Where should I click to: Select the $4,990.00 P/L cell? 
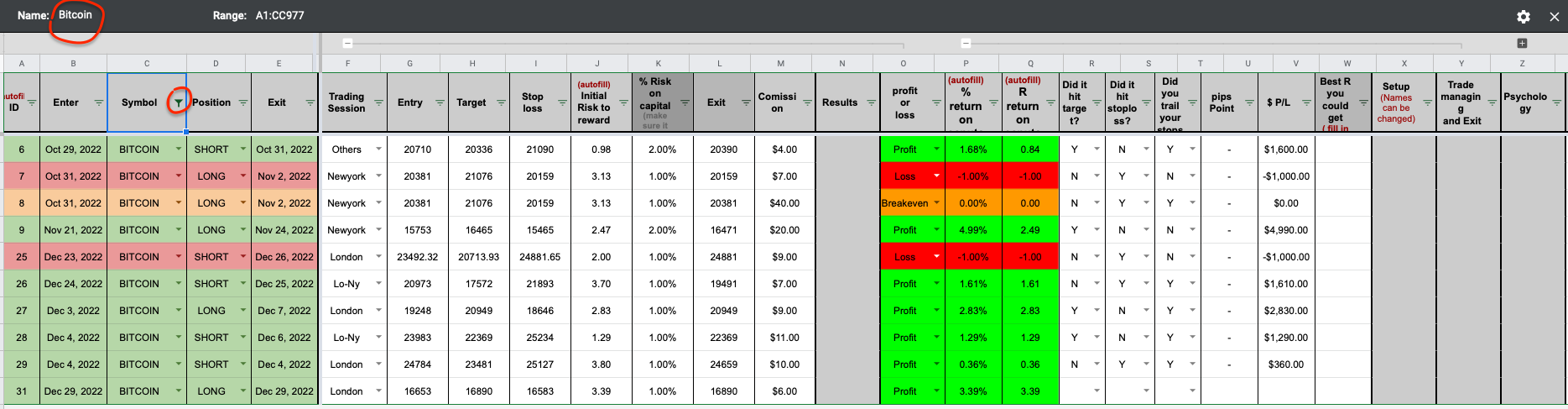tap(1285, 230)
